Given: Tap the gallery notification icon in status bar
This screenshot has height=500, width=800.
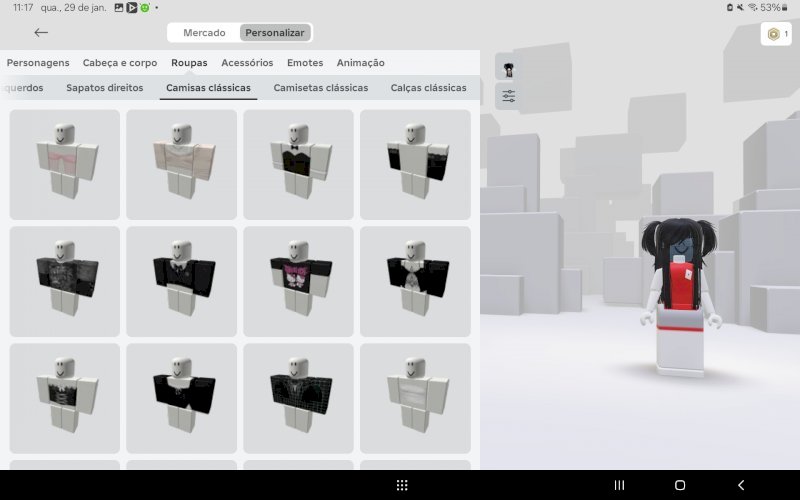Looking at the screenshot, I should click(x=118, y=8).
